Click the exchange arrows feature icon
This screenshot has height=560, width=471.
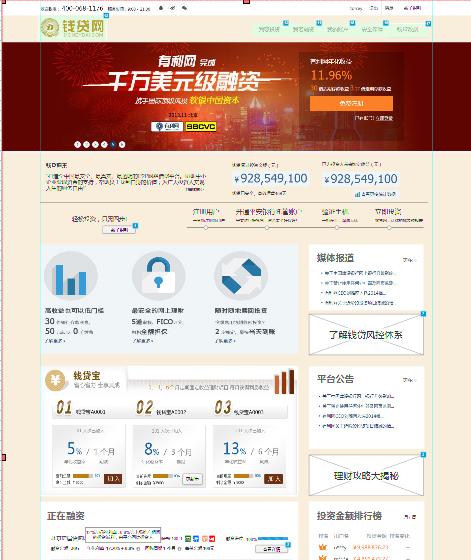(241, 276)
